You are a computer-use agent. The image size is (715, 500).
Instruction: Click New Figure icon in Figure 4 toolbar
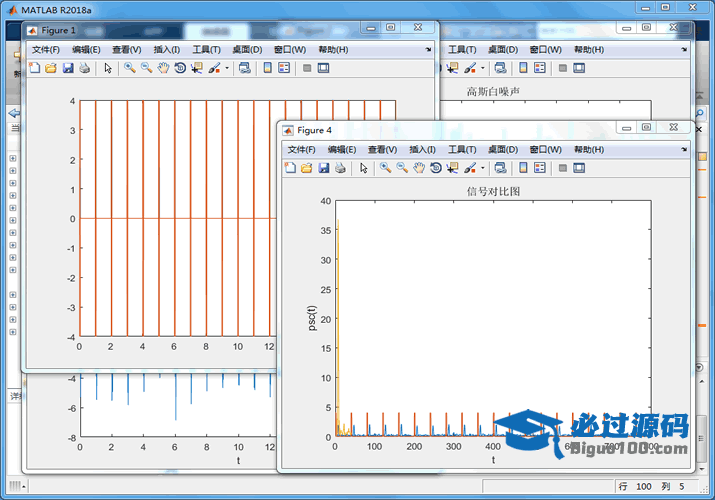tap(290, 168)
